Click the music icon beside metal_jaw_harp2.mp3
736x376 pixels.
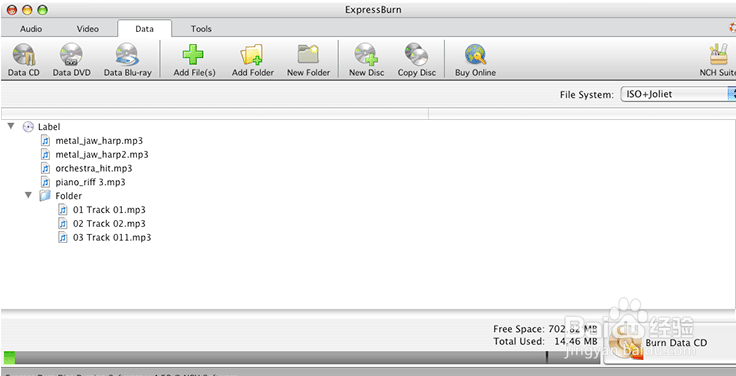[x=46, y=154]
